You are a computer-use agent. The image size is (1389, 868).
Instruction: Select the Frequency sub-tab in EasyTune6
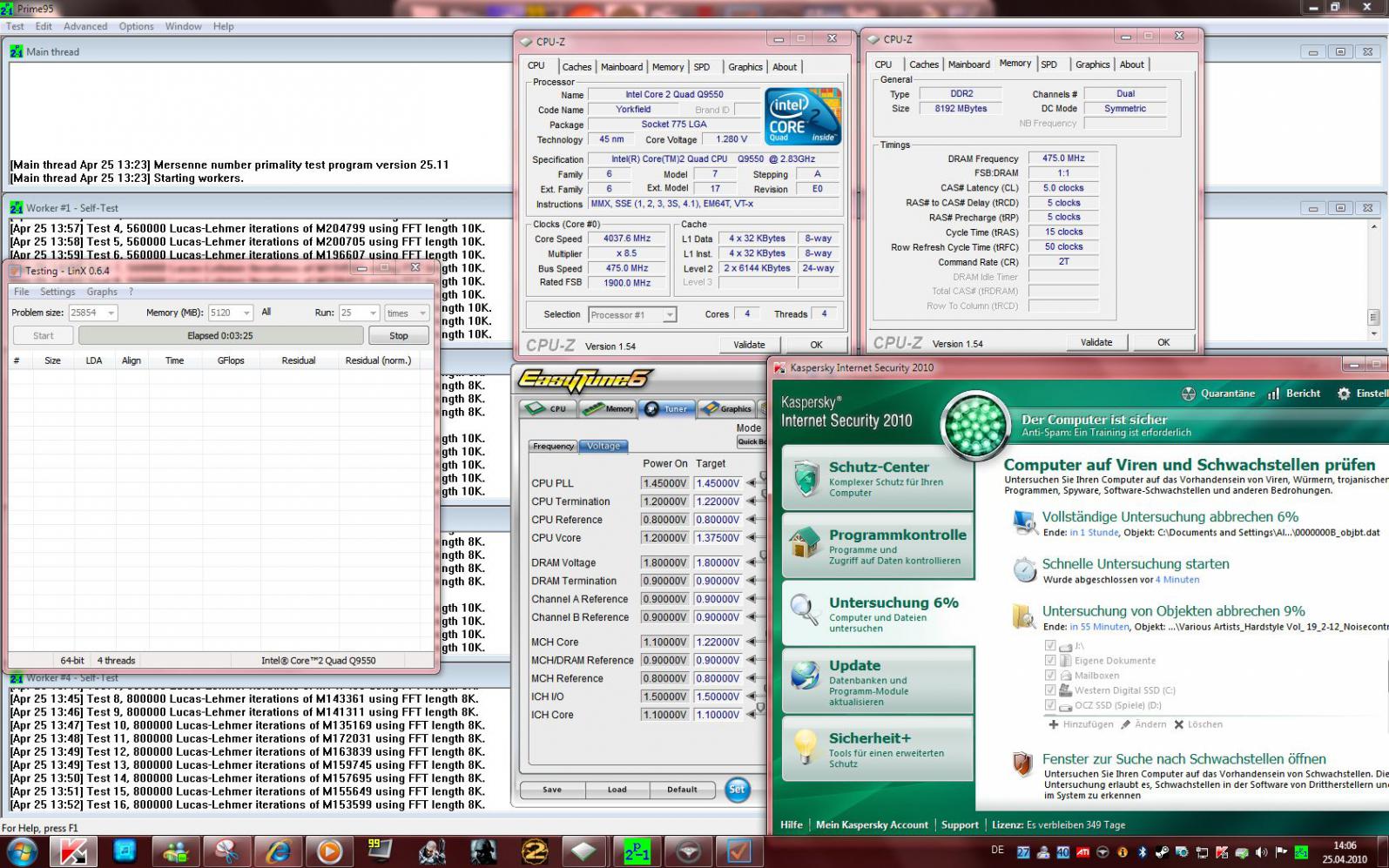pos(553,446)
